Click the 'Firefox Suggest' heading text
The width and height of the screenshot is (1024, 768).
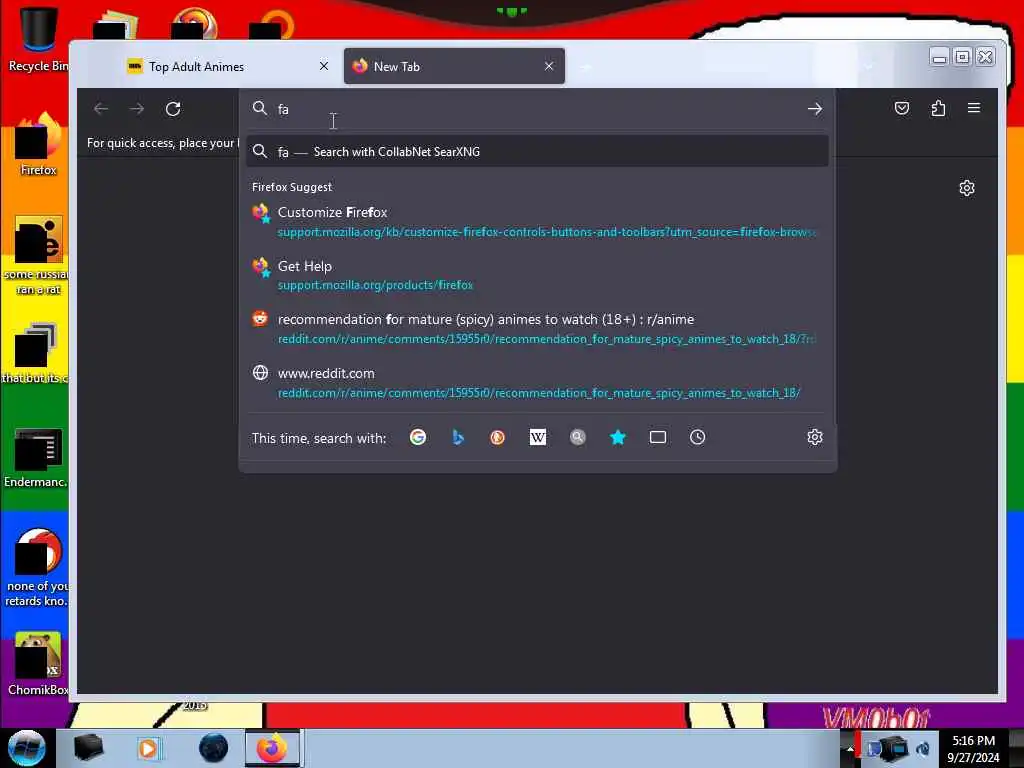click(x=292, y=187)
